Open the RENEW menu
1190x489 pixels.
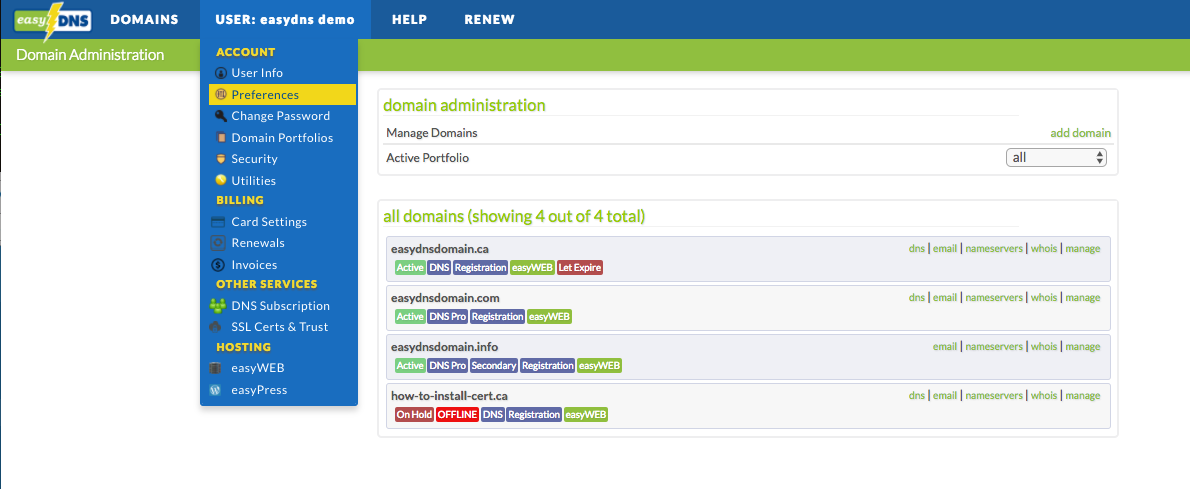[x=490, y=20]
